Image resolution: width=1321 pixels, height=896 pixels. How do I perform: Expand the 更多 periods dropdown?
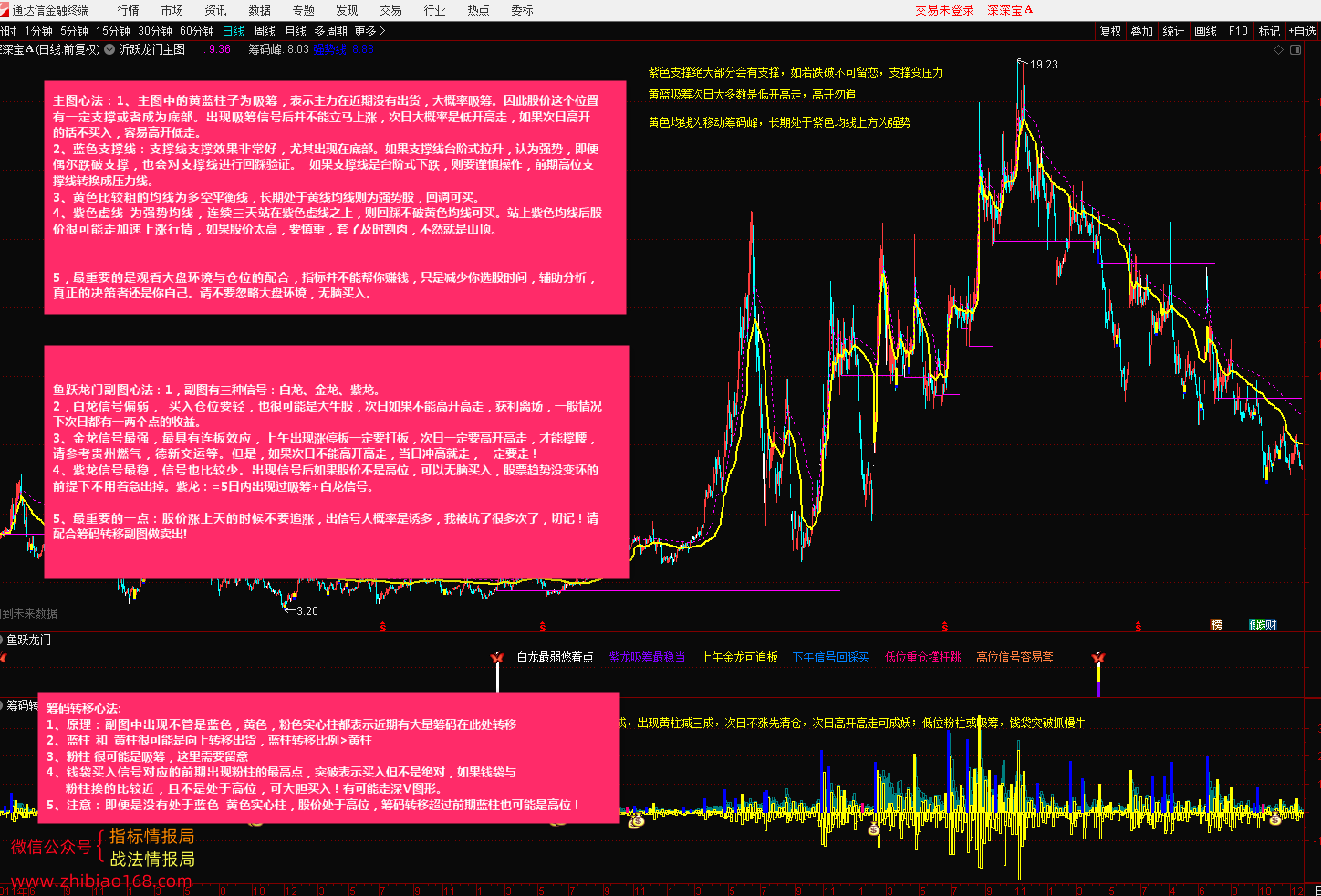pos(369,31)
